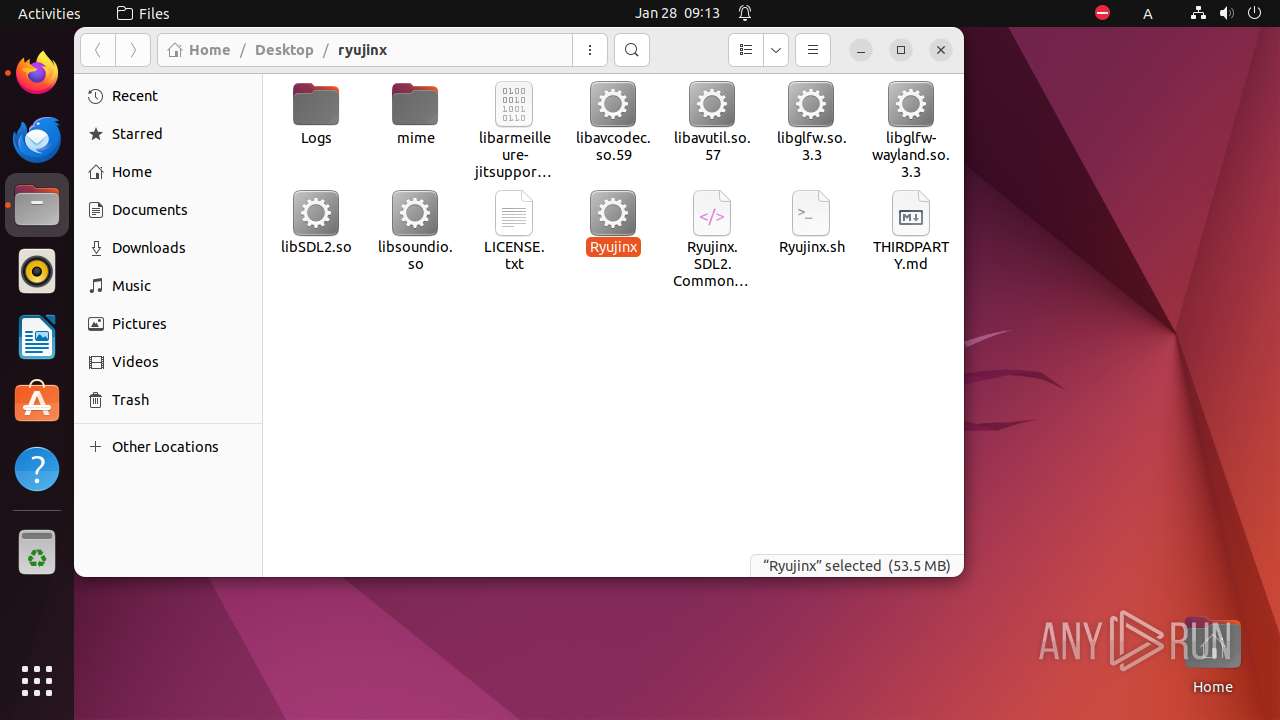This screenshot has height=720, width=1280.
Task: Expand the view options dropdown arrow
Action: click(776, 50)
